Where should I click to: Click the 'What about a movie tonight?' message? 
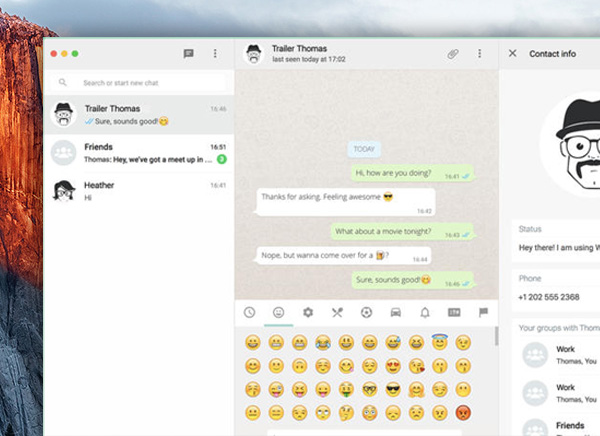[x=402, y=232]
